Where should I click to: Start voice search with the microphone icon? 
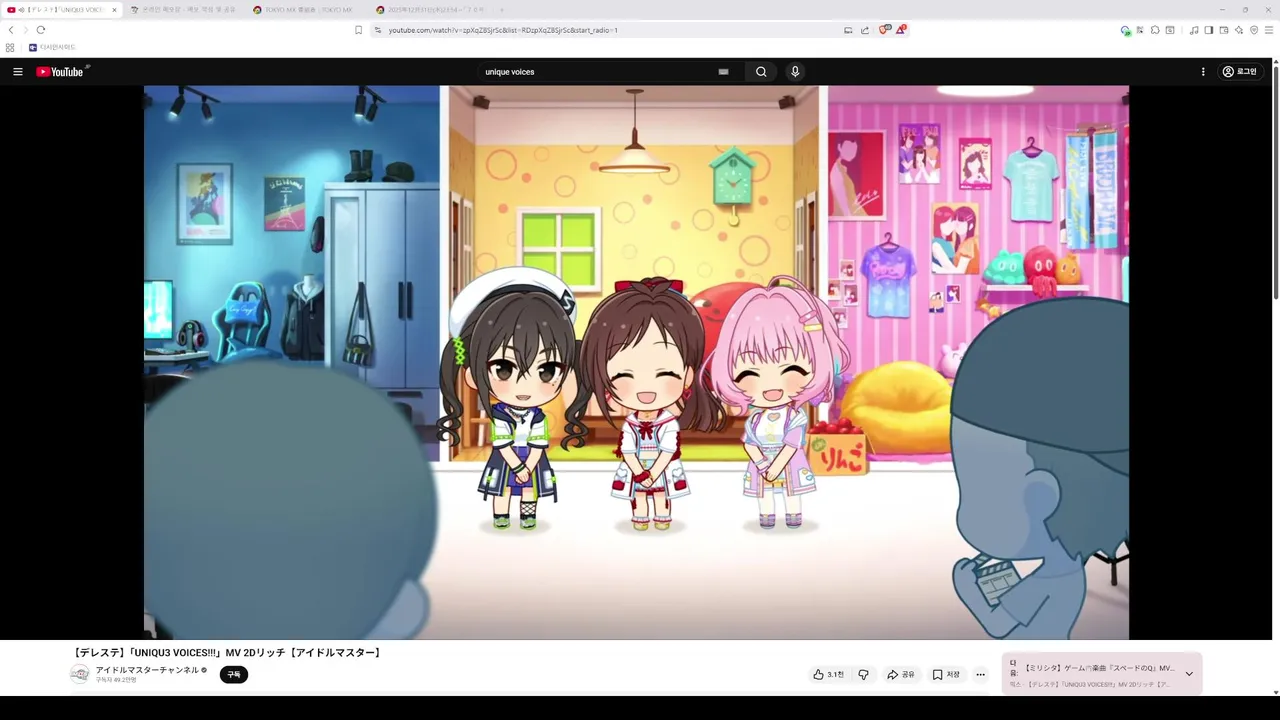click(x=795, y=72)
